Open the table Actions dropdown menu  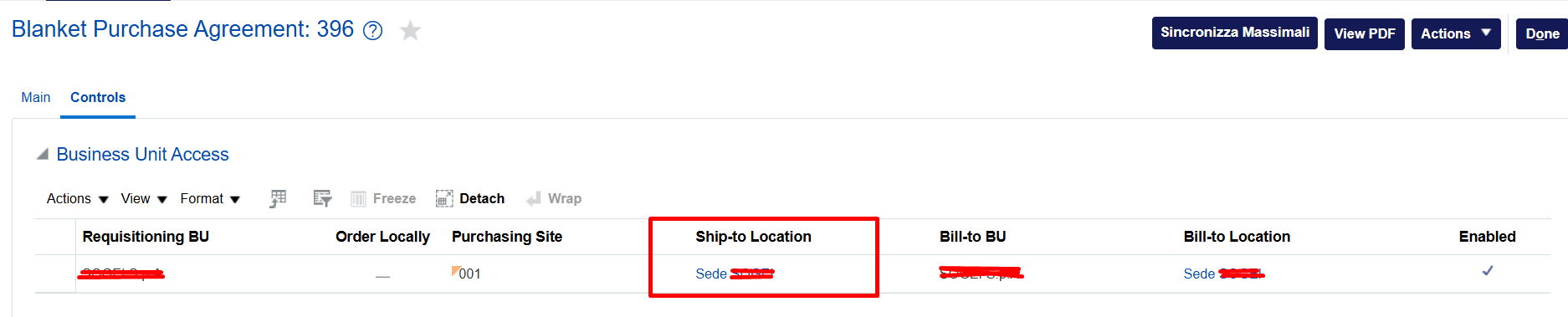coord(78,198)
